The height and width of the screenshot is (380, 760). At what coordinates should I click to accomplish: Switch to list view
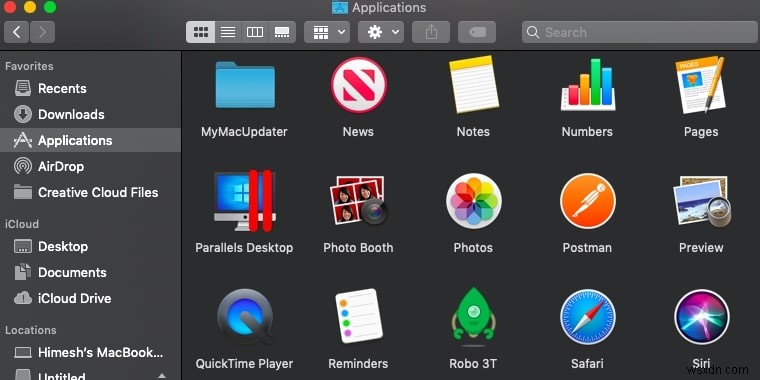228,32
